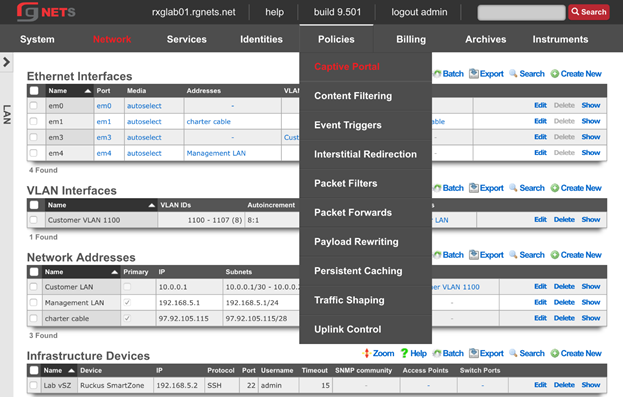Click the rG Nets logo
This screenshot has width=623, height=397.
click(x=46, y=12)
